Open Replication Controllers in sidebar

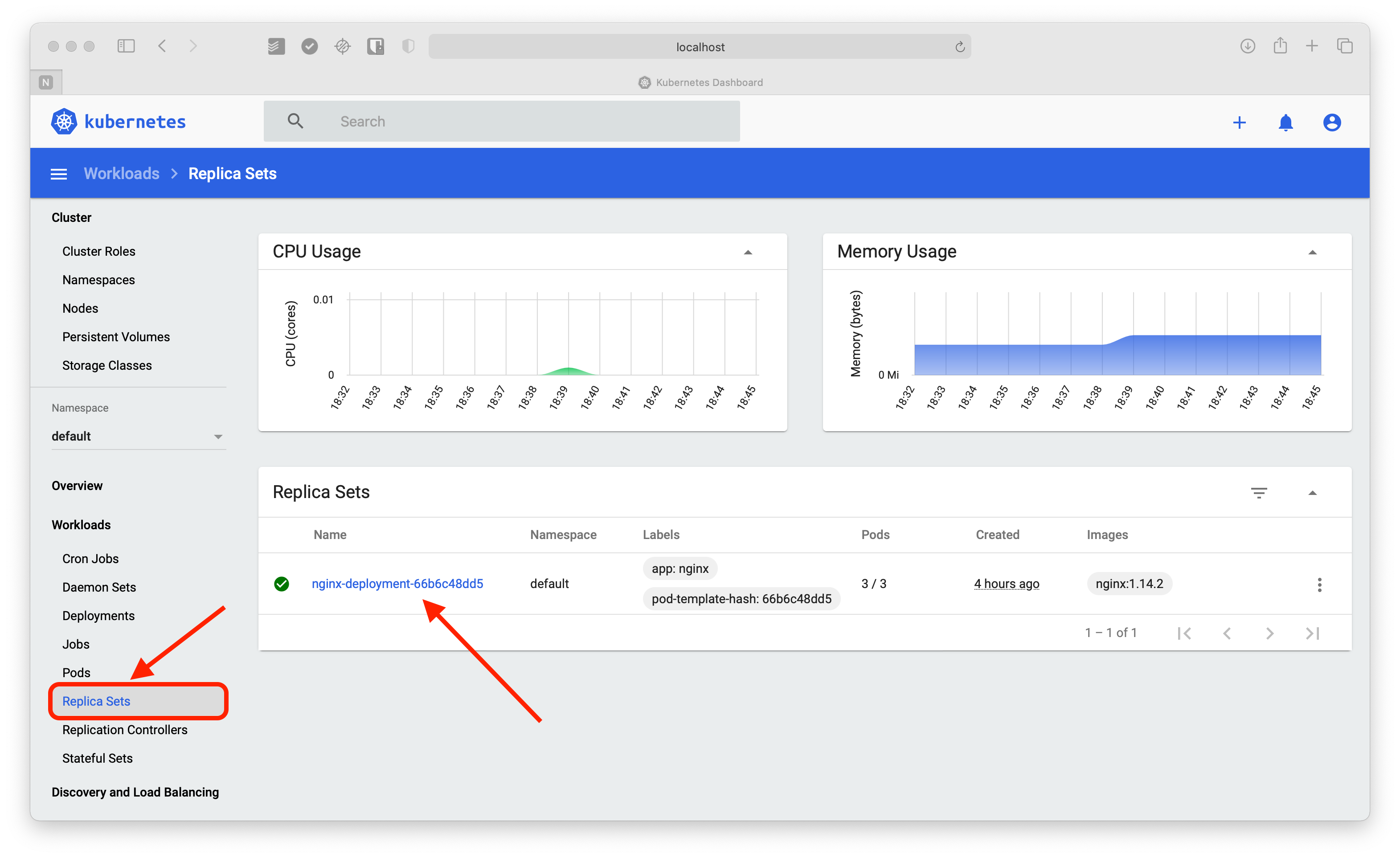click(x=124, y=730)
